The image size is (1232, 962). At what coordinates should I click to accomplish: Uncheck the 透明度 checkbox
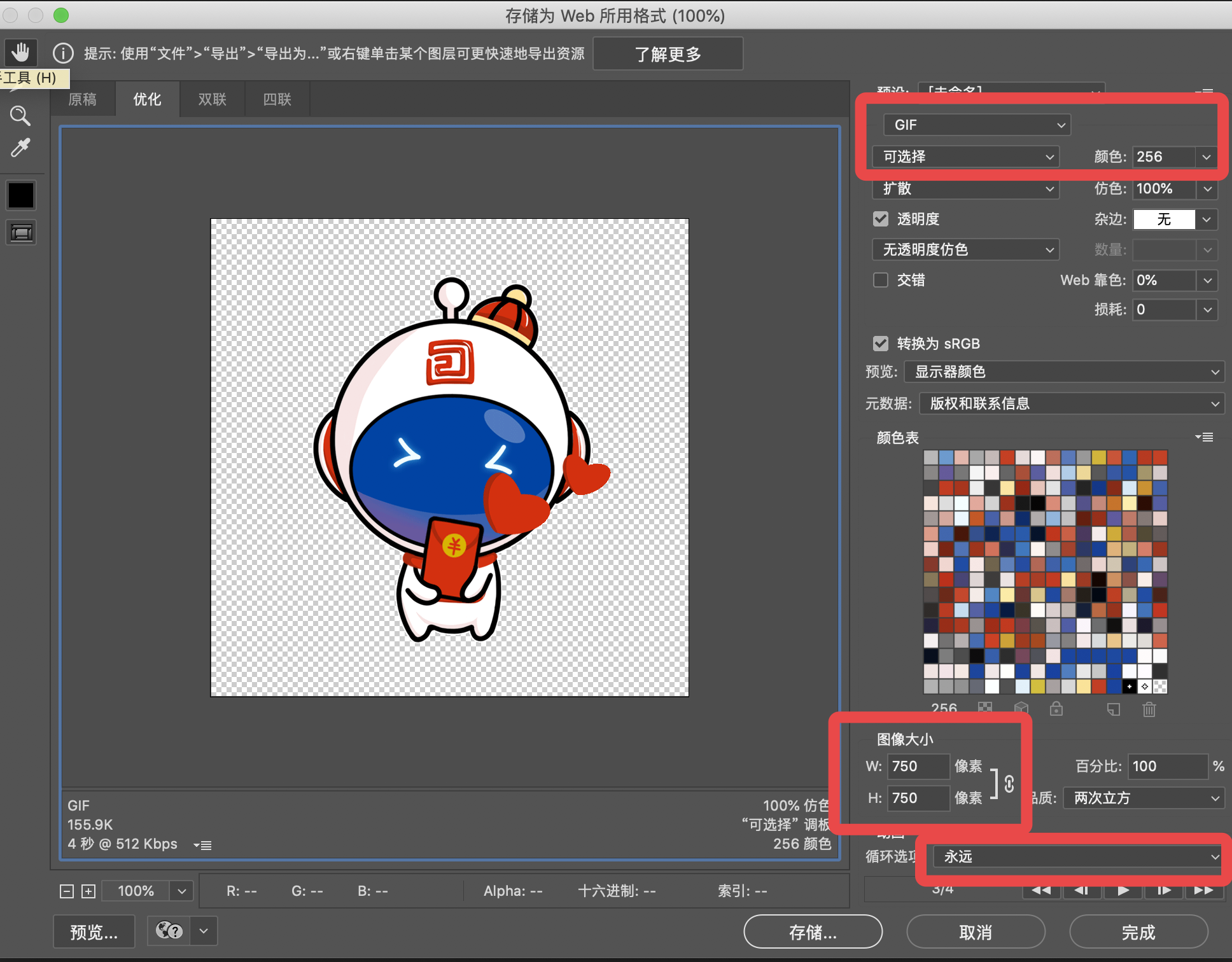pos(881,219)
